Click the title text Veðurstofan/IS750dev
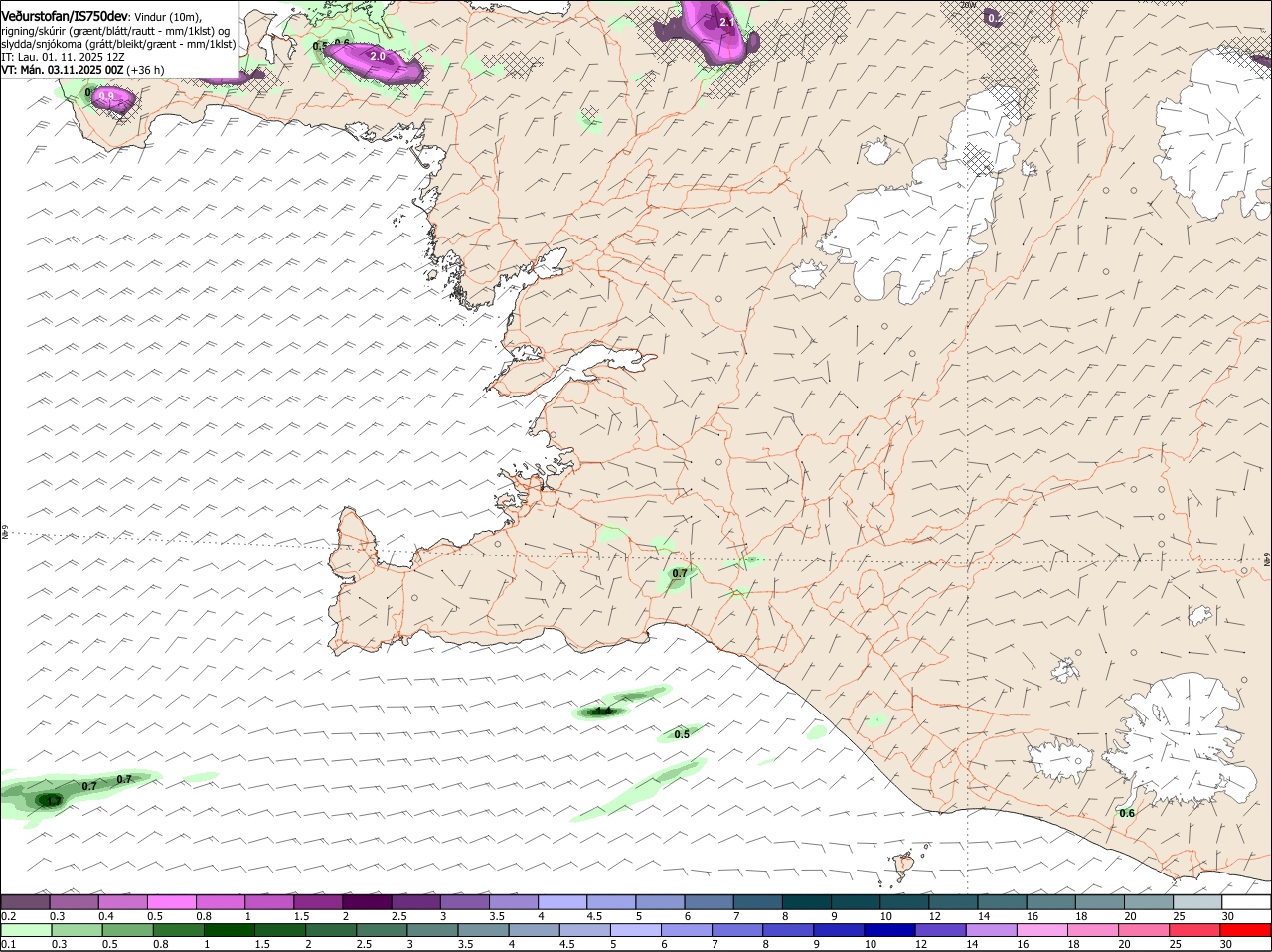Screen dimensions: 1272x952 click(x=65, y=17)
